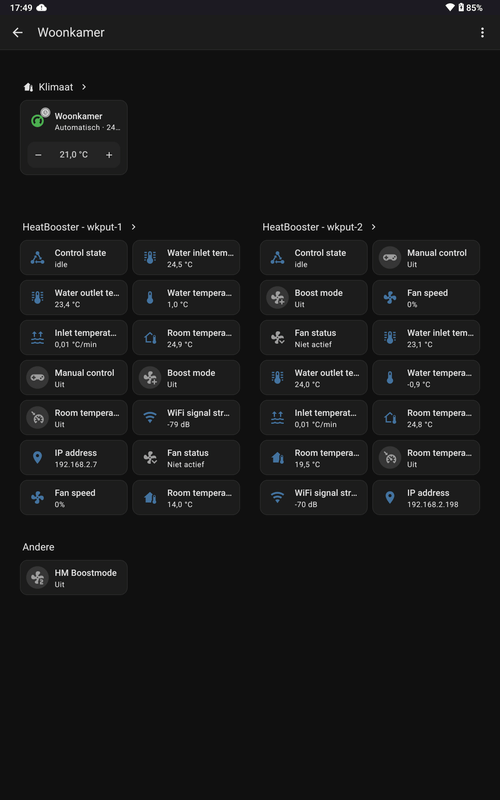The image size is (500, 800).
Task: Open HeatBooster wkput-2 via its chevron
Action: (373, 227)
